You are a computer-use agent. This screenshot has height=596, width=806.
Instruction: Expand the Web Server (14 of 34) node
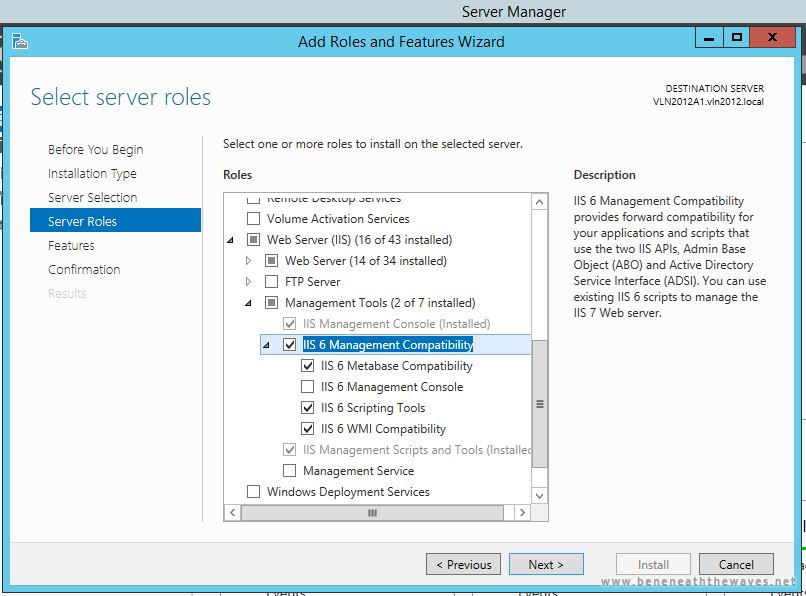click(x=248, y=261)
